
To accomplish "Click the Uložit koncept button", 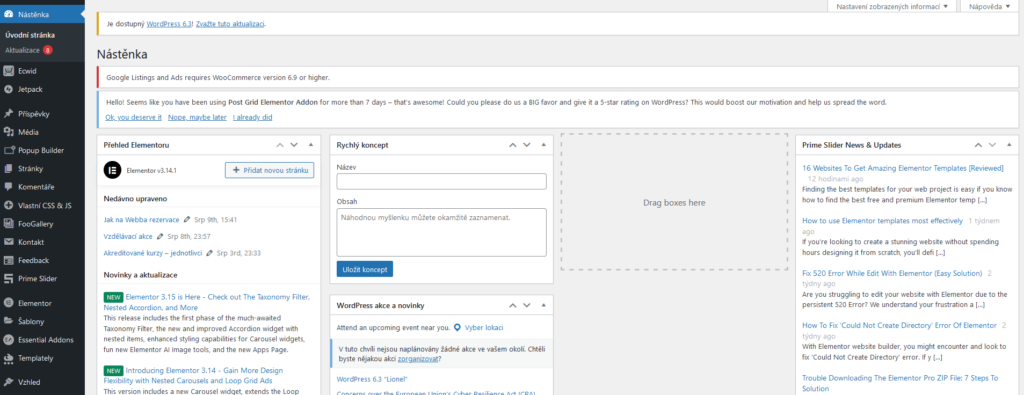I will (x=364, y=269).
